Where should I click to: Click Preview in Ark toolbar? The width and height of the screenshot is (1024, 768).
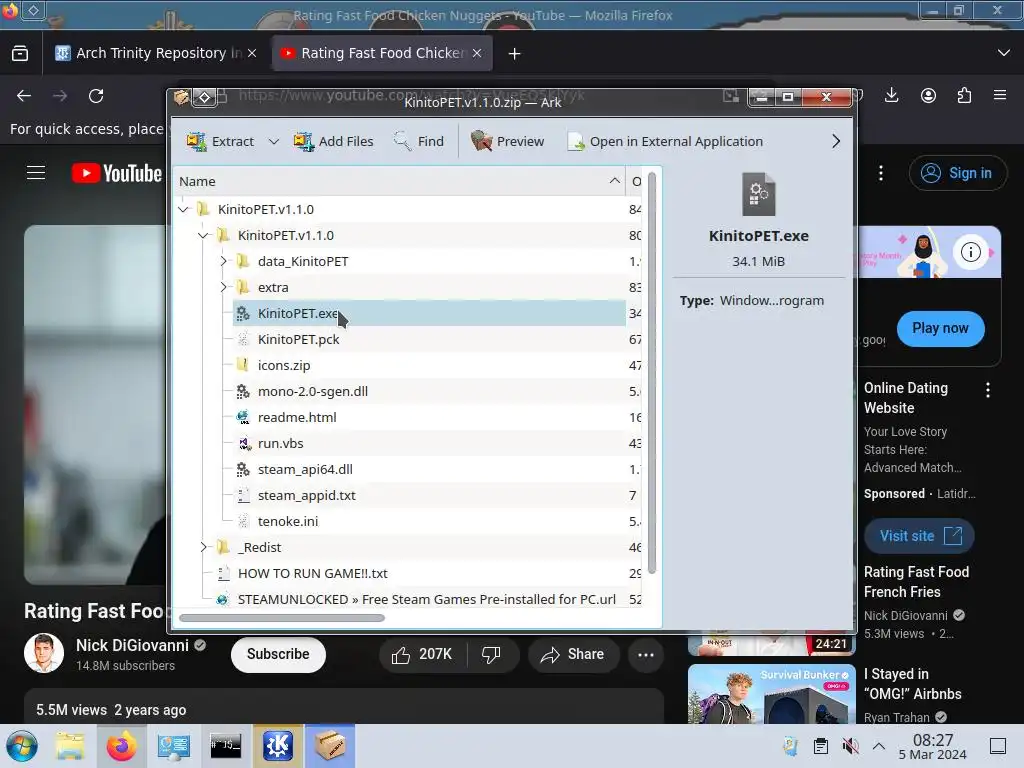[507, 142]
